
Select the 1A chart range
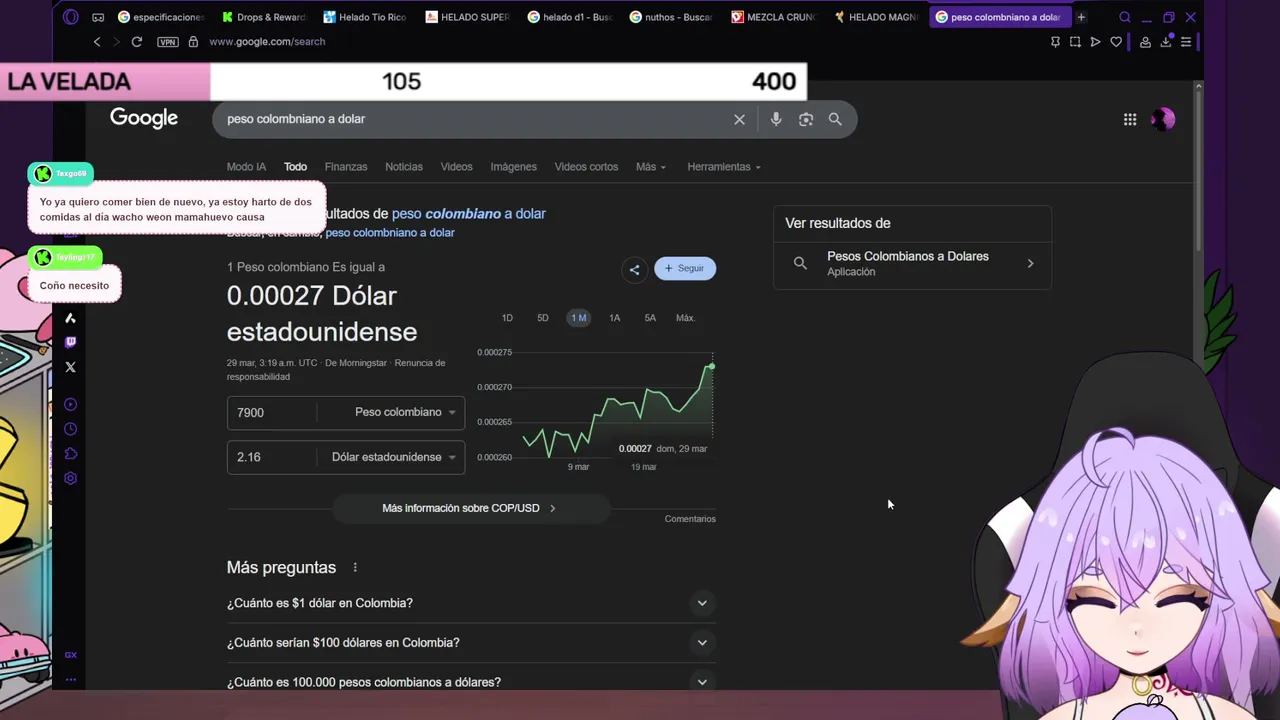[x=615, y=318]
